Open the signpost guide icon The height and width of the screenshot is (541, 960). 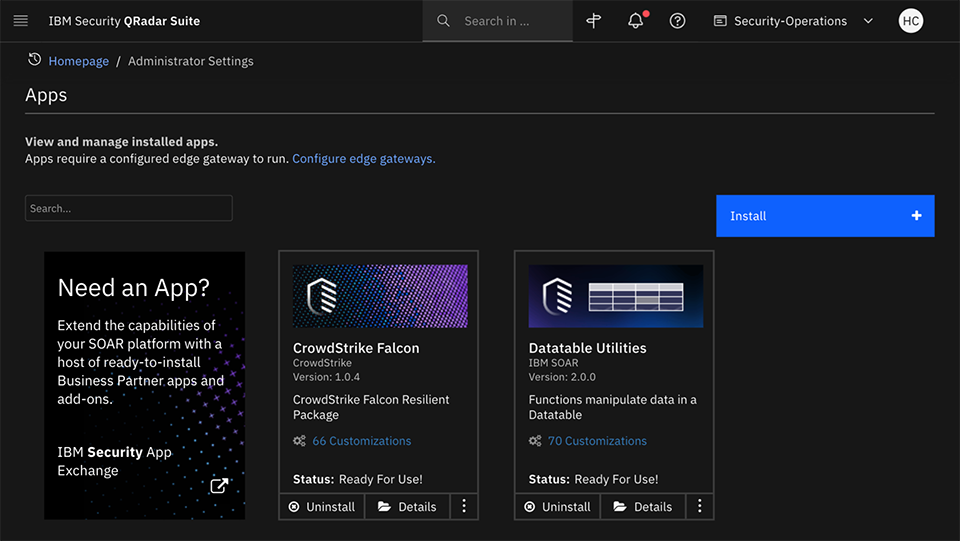coord(593,21)
